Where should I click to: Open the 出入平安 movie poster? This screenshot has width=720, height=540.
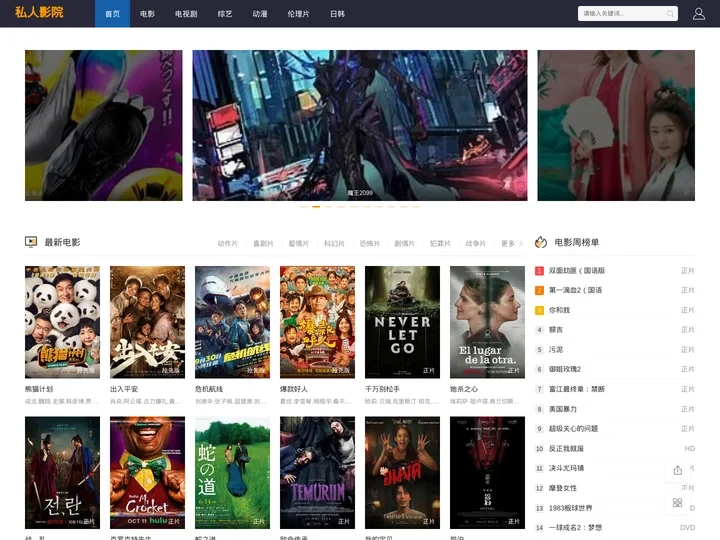coord(147,322)
